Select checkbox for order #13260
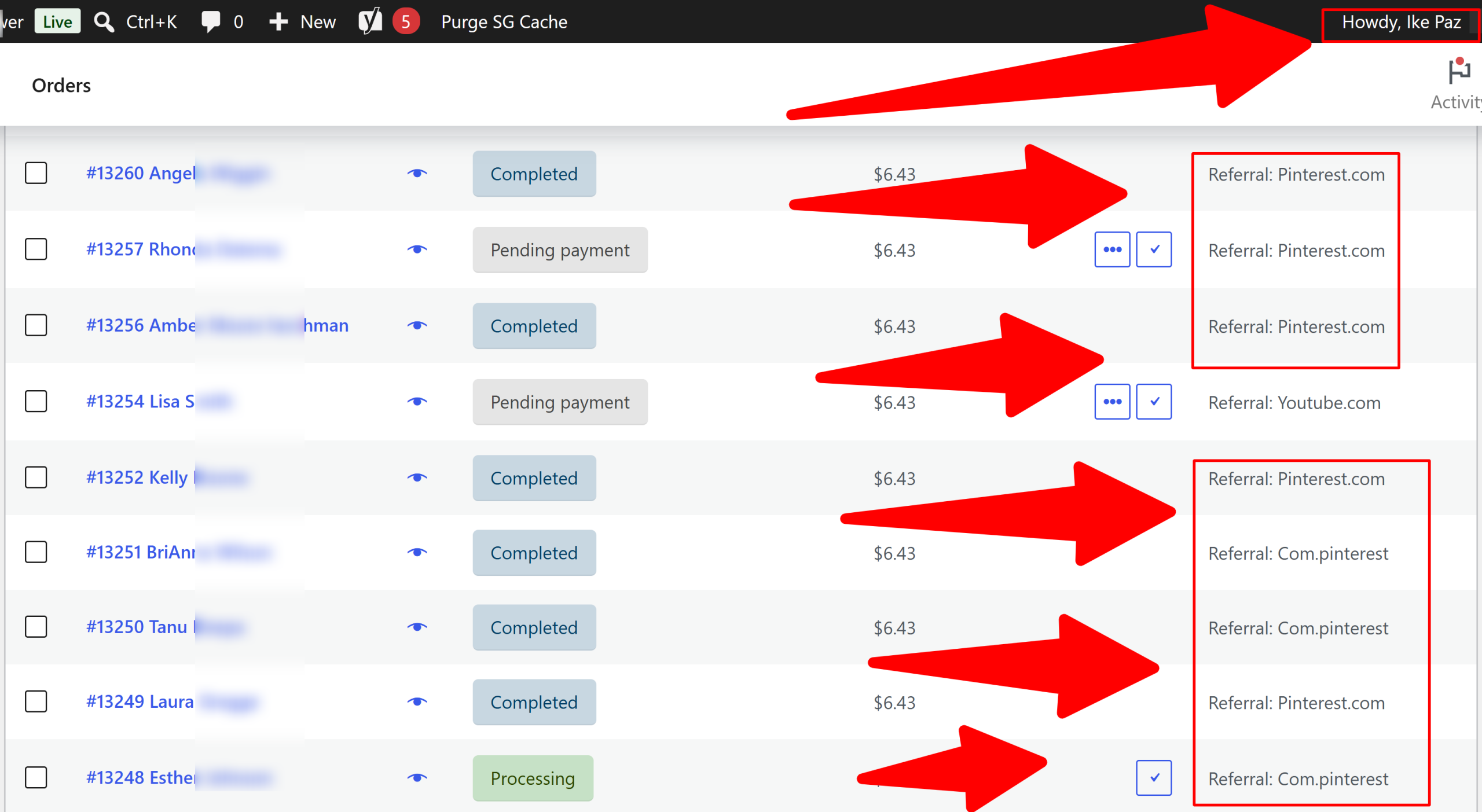The image size is (1482, 812). point(36,173)
